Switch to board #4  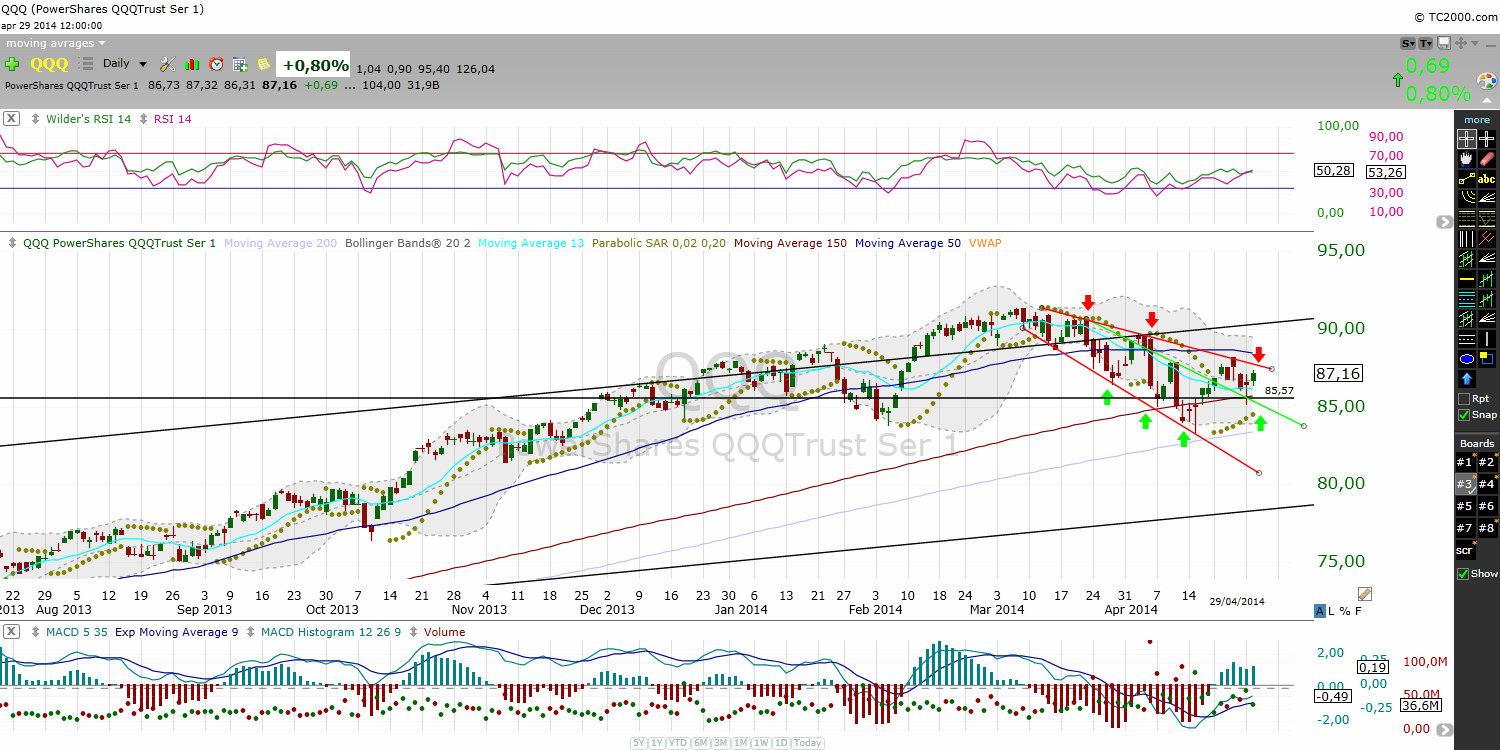pos(1486,484)
